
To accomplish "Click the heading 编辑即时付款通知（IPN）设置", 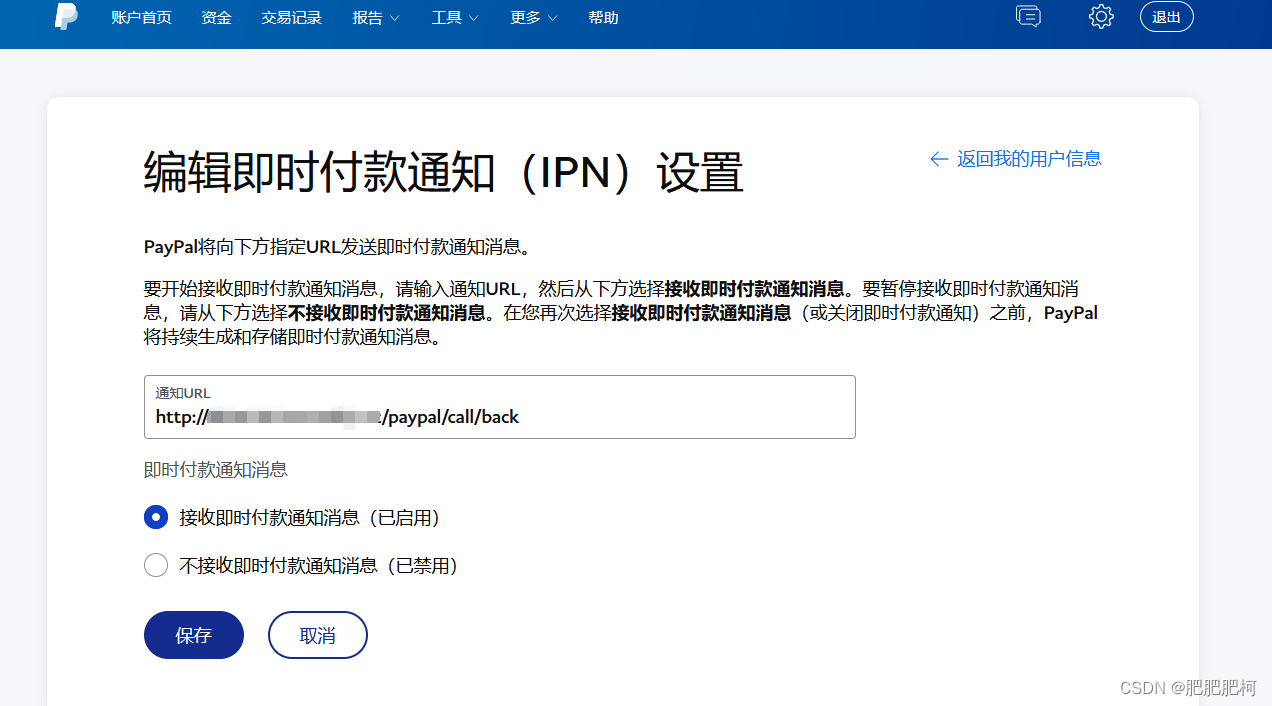I will (444, 173).
